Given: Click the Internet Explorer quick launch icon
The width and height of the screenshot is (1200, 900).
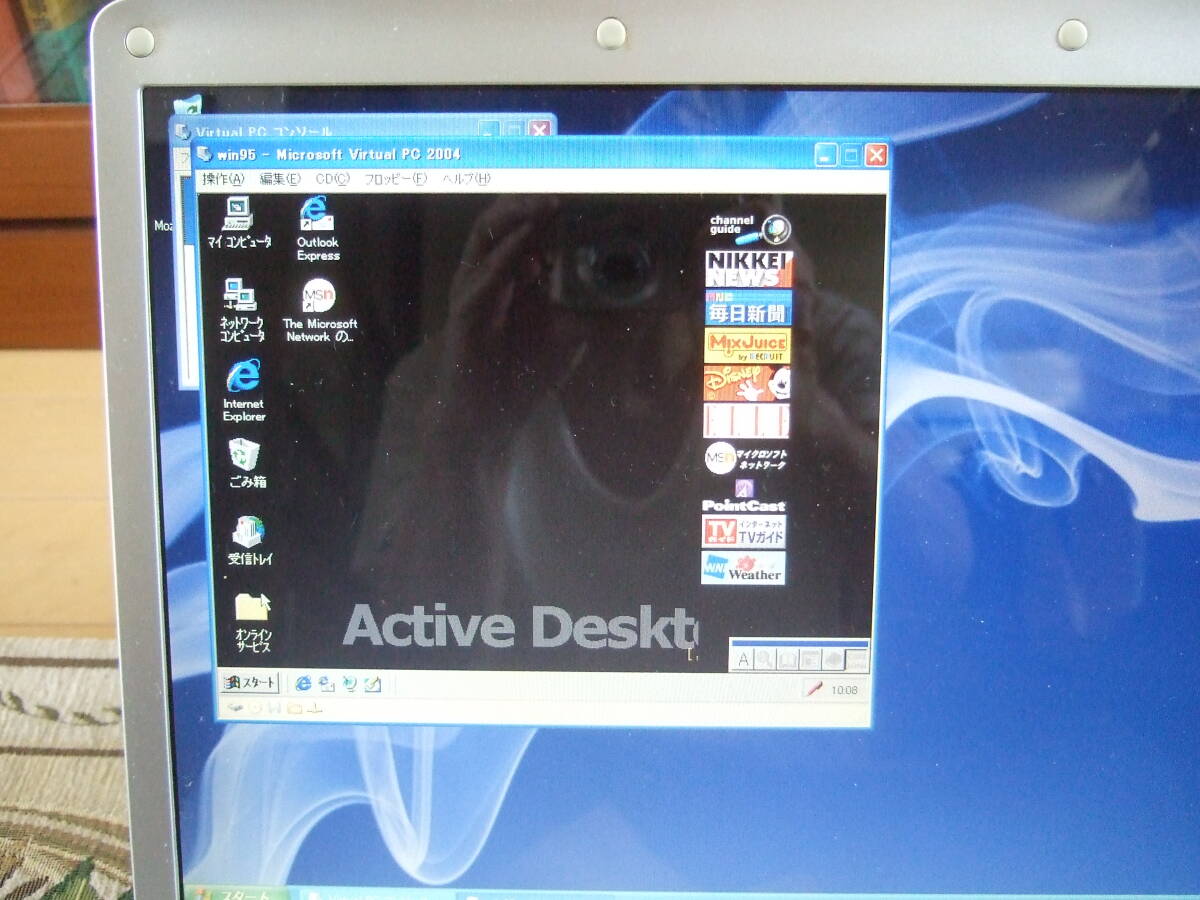Looking at the screenshot, I should (303, 684).
